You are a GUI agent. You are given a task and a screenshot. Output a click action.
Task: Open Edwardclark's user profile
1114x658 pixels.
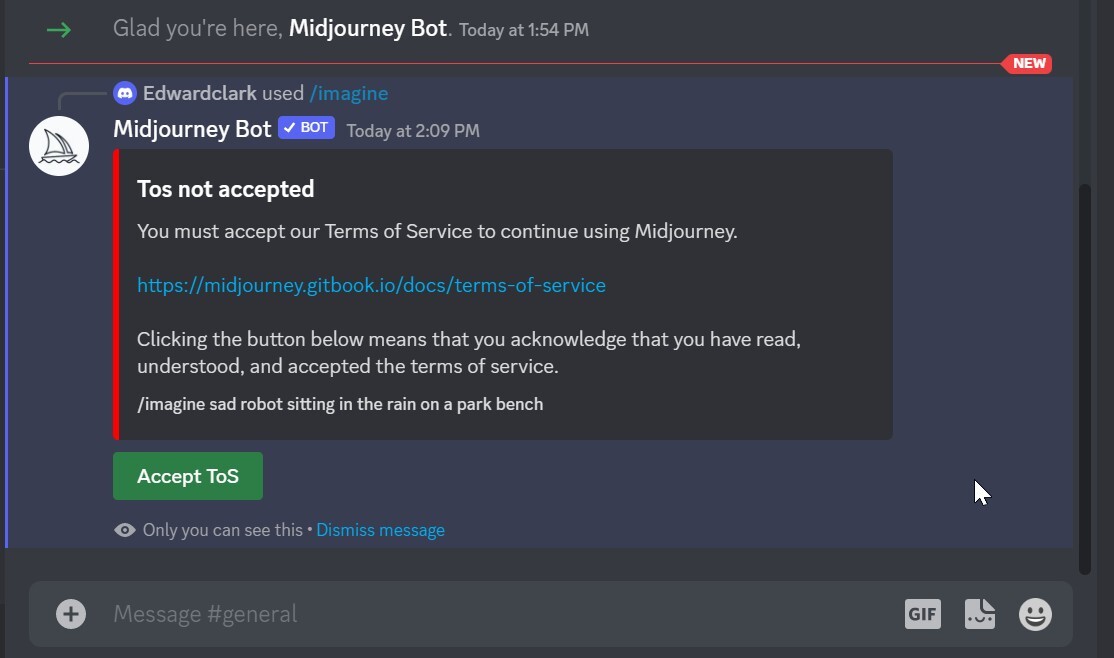pos(199,93)
